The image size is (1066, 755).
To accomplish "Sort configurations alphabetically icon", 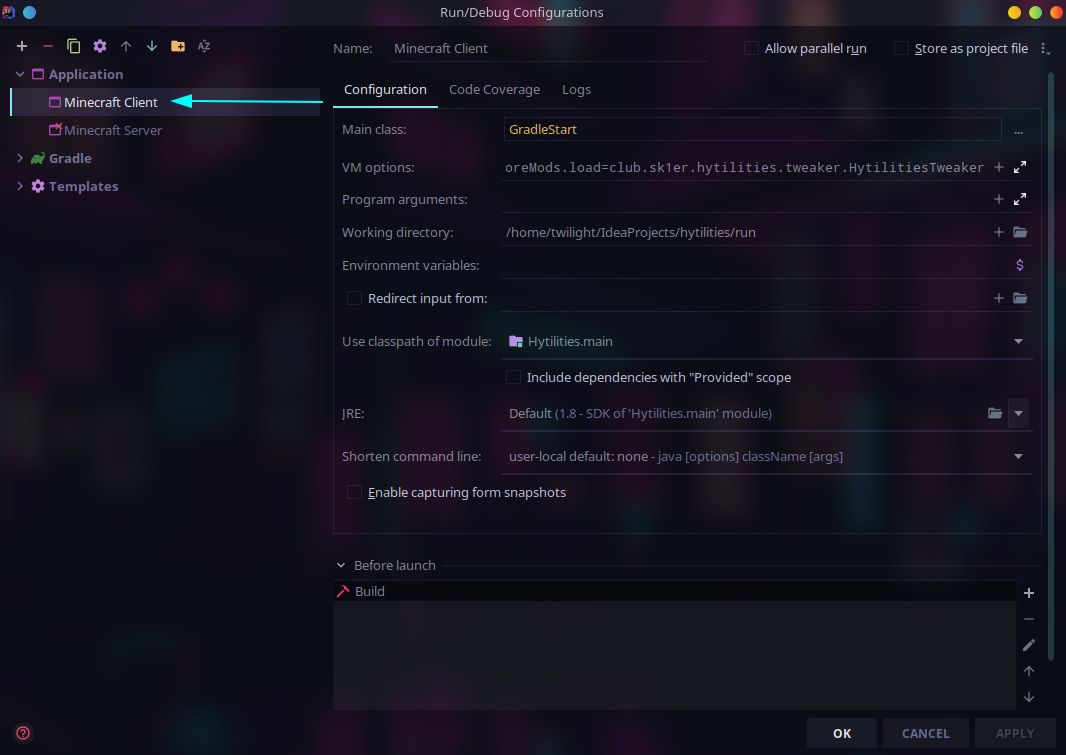I will (x=204, y=46).
